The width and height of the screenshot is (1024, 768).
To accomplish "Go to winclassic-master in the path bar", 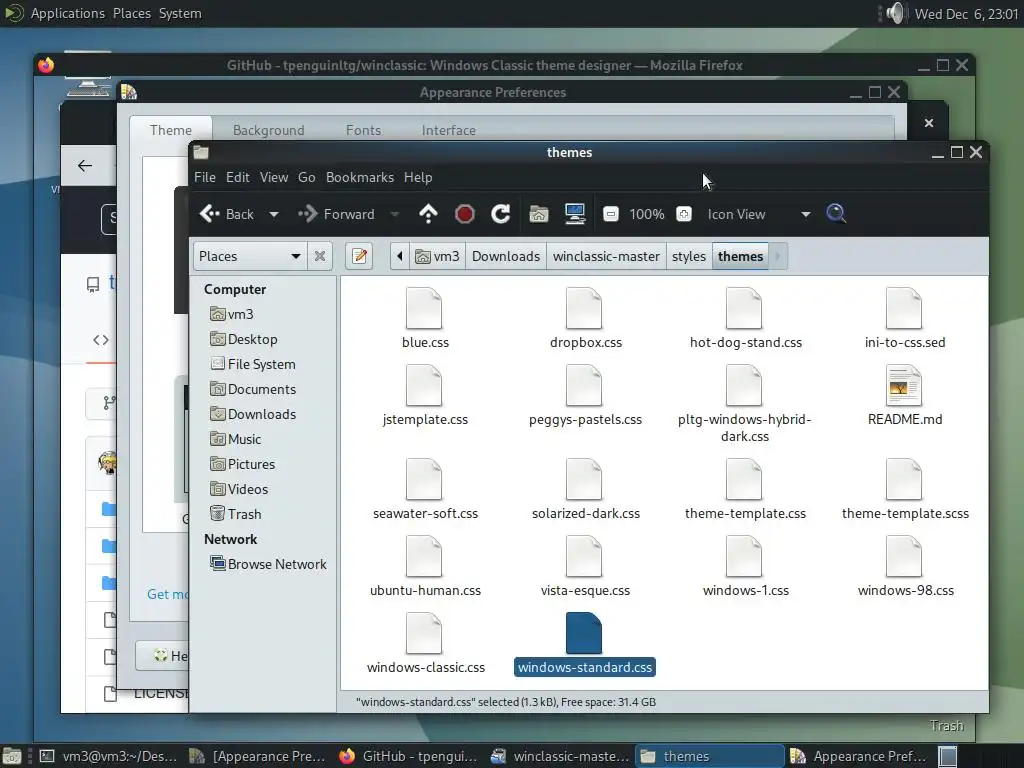I will click(606, 256).
